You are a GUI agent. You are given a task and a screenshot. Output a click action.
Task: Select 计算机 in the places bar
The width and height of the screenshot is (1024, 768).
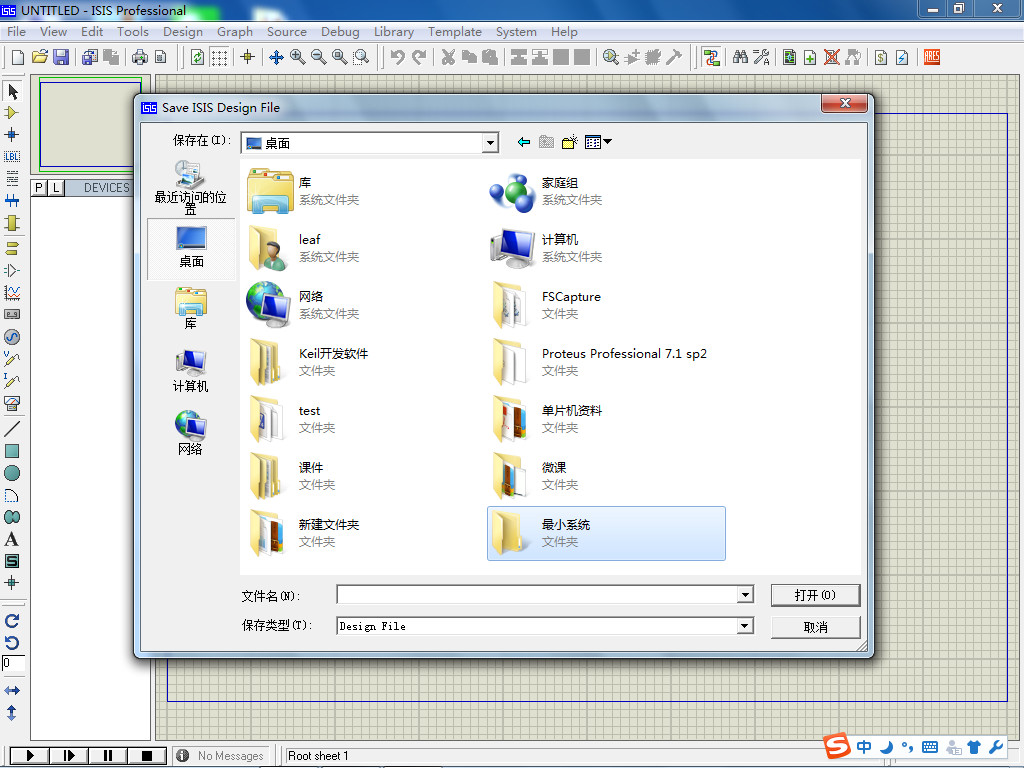190,371
